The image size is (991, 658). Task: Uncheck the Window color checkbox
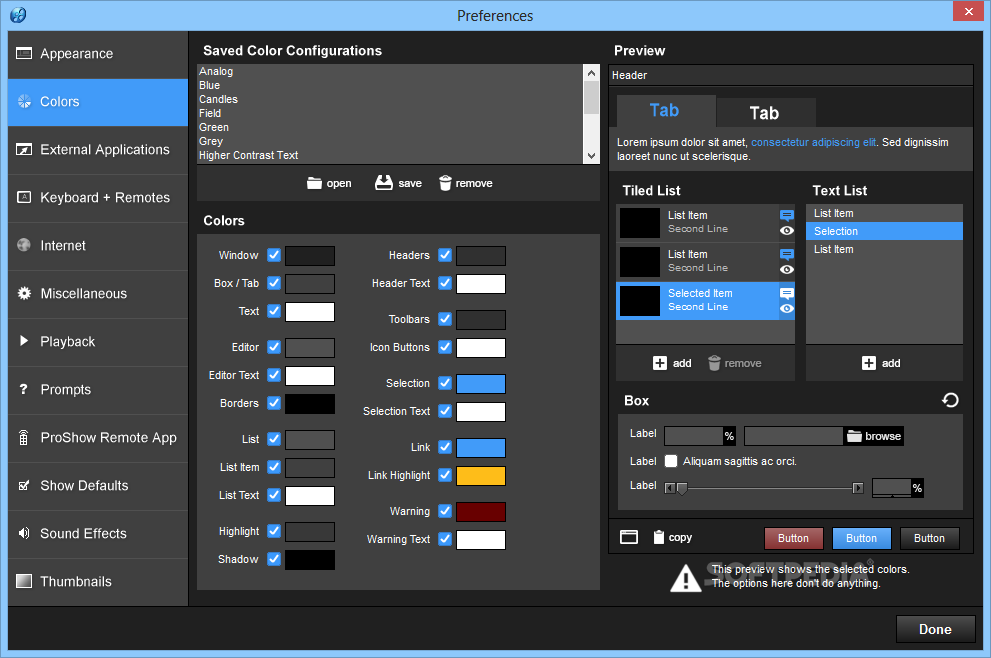[274, 255]
